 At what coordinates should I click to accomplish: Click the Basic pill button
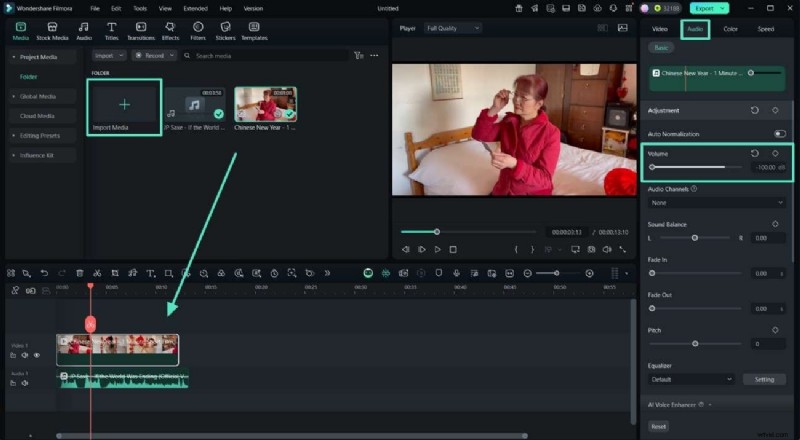[661, 47]
